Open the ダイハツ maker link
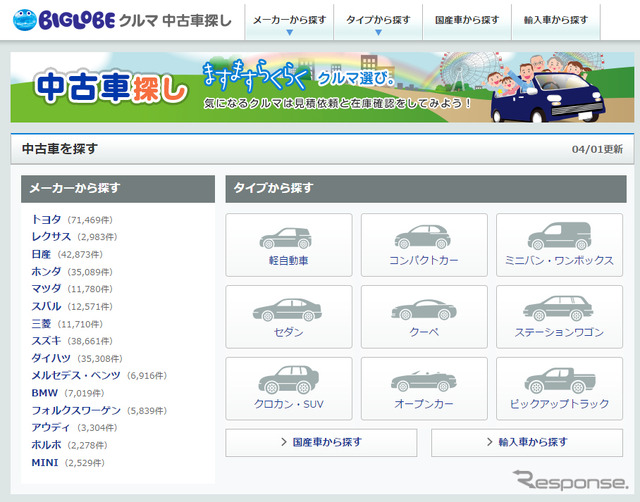Screen dimensions: 640x502 click(x=51, y=358)
